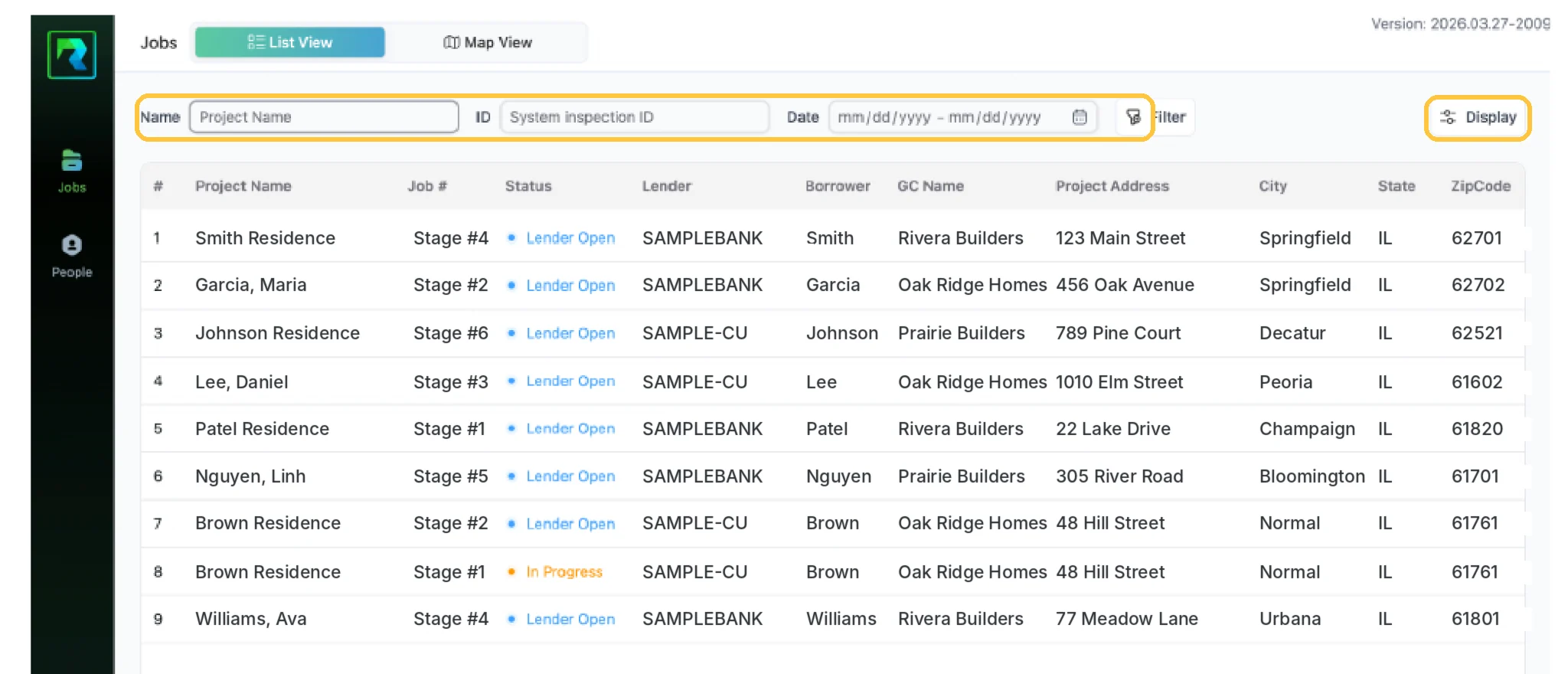Open the Patel Residence project
The height and width of the screenshot is (674, 1568).
coord(262,429)
